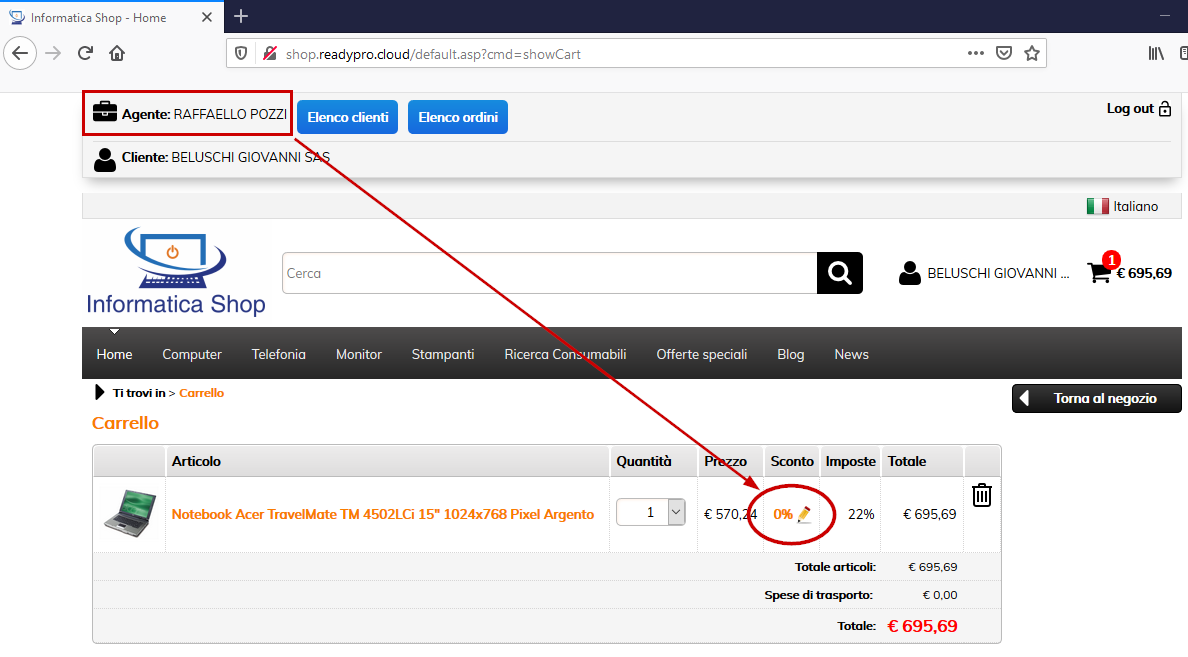Open the Computer category menu

pos(192,355)
